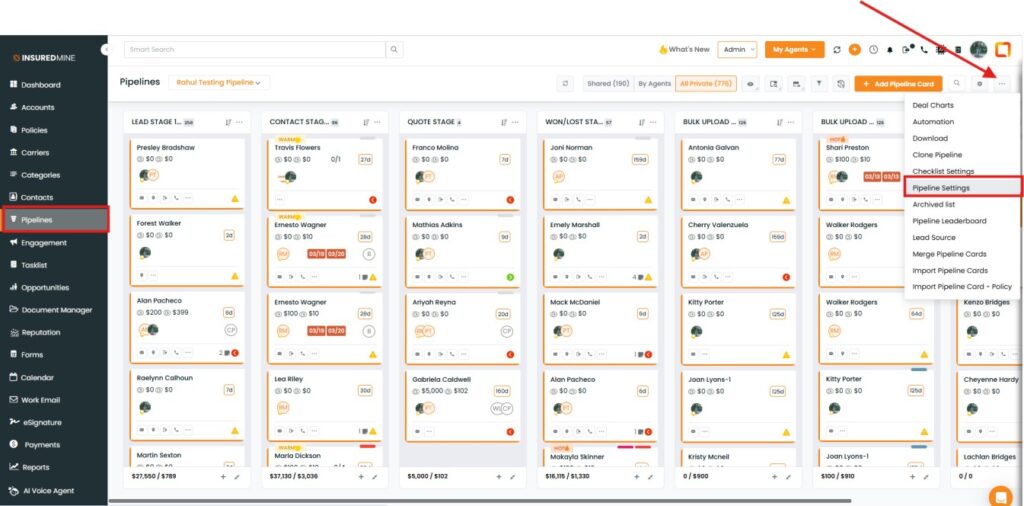Open Pipeline Settings from the dropdown menu
Image resolution: width=1024 pixels, height=506 pixels.
tap(941, 187)
